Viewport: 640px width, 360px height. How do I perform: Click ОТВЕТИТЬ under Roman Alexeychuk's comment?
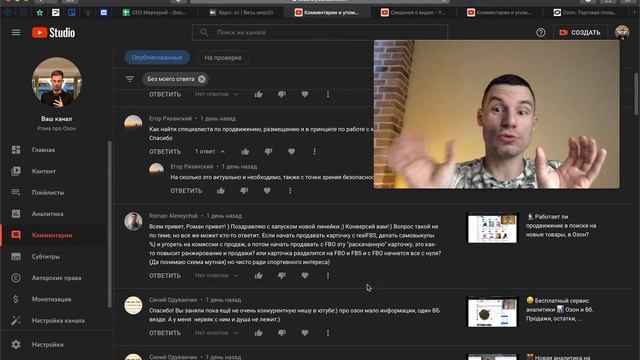point(165,276)
